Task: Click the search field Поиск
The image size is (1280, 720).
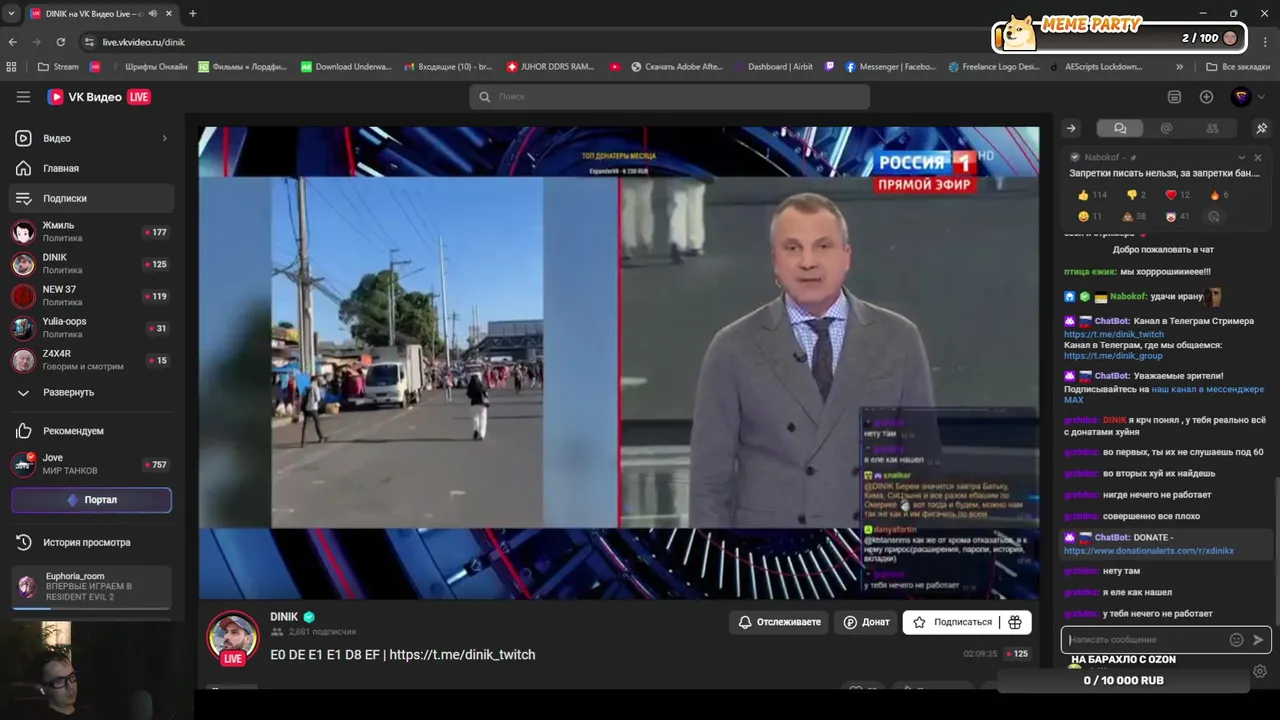Action: [669, 97]
